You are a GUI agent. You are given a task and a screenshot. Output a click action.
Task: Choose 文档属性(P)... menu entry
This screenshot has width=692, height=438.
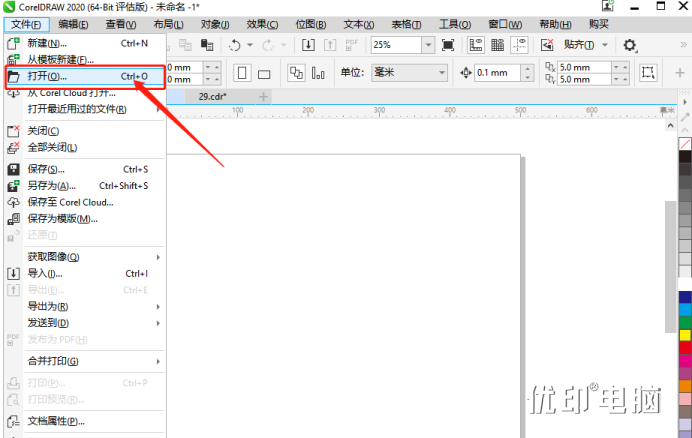point(85,421)
